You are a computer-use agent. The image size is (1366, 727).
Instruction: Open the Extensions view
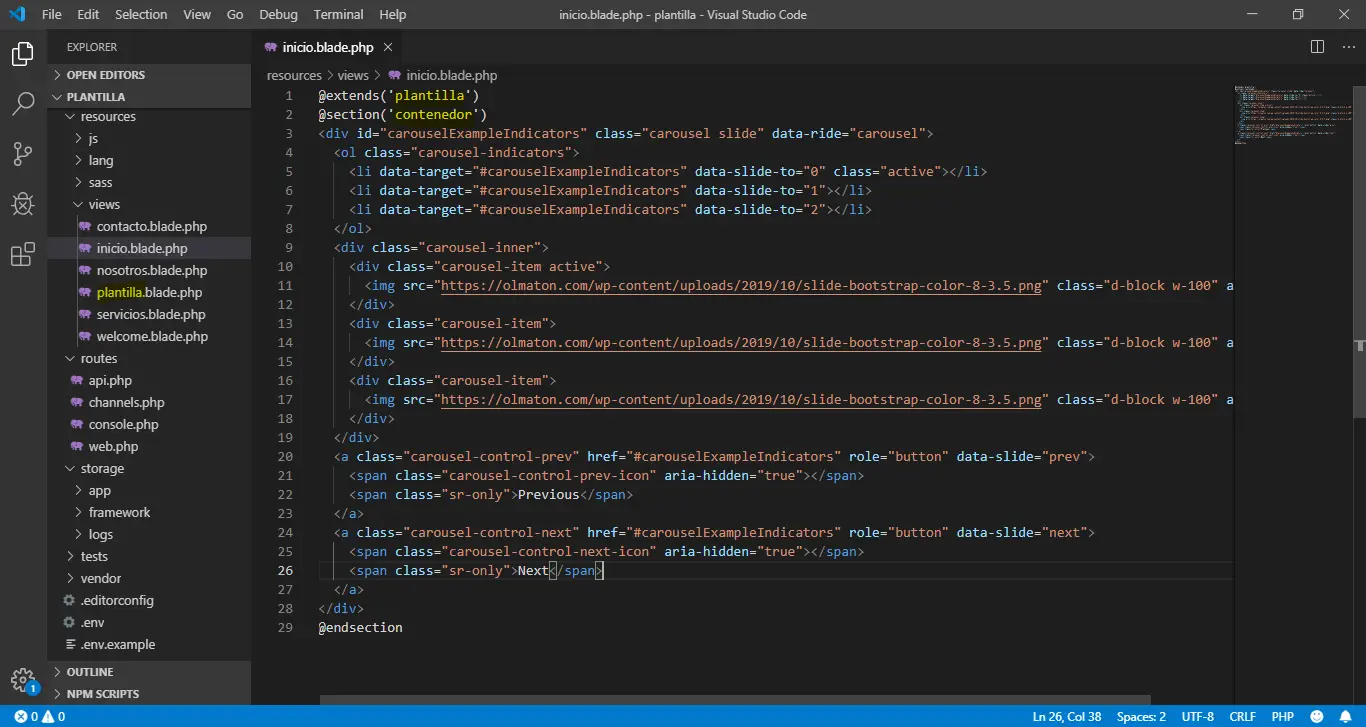[22, 255]
